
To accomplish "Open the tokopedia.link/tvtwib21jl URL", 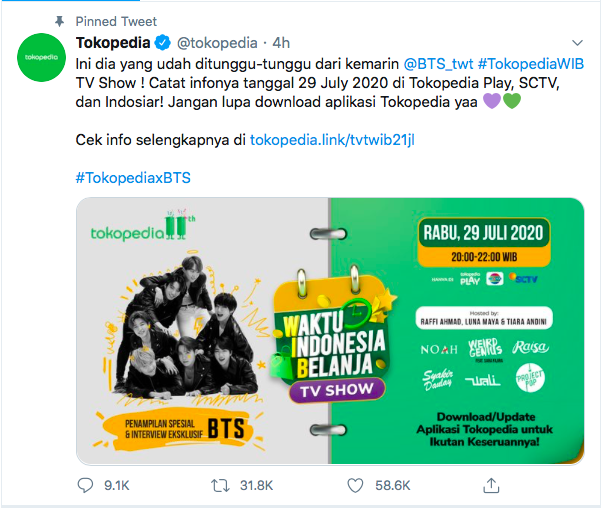I will point(332,140).
